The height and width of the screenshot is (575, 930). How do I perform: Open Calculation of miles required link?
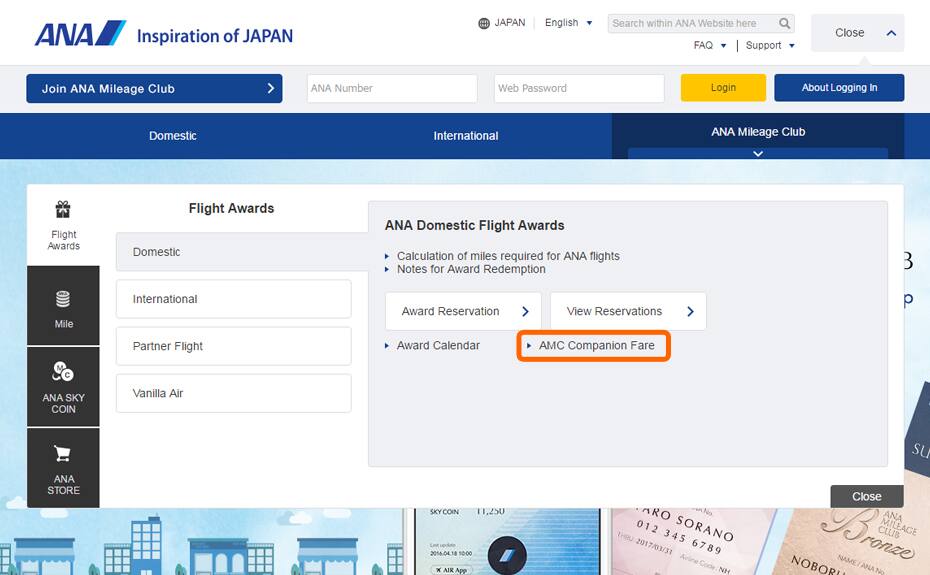click(x=508, y=256)
